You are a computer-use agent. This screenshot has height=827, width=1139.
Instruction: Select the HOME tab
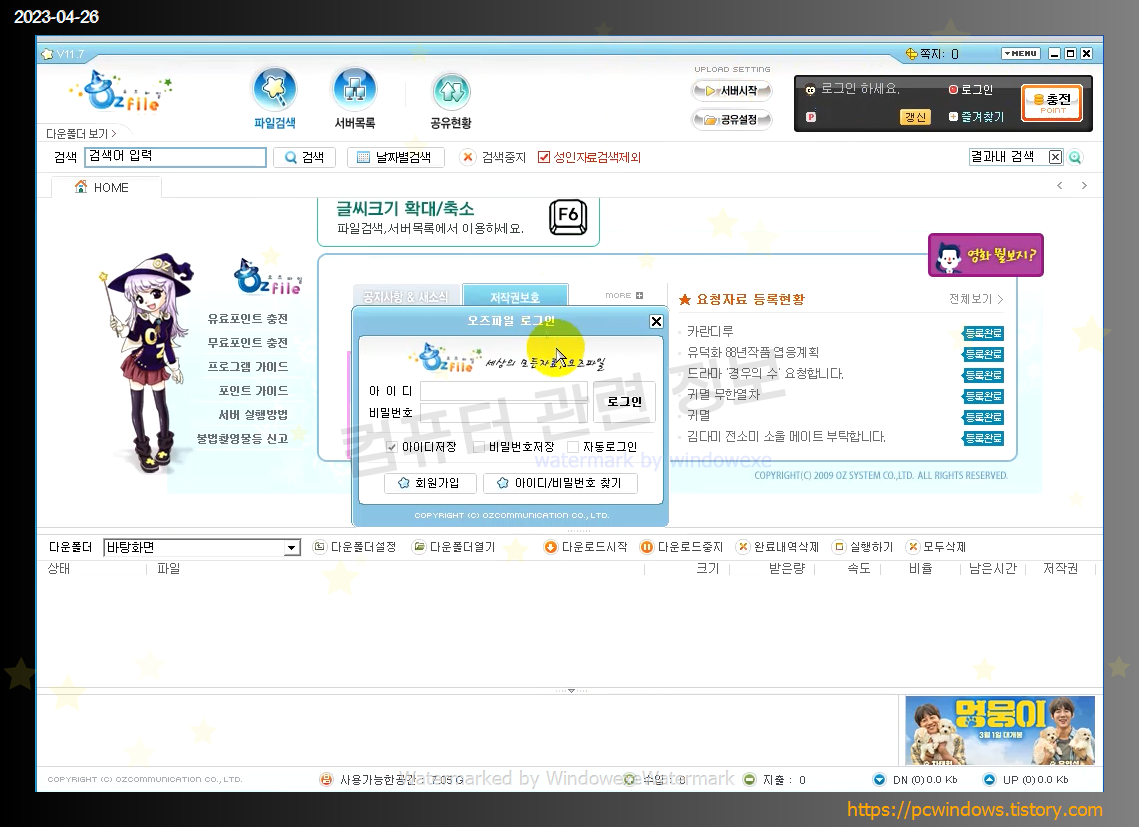(x=106, y=187)
